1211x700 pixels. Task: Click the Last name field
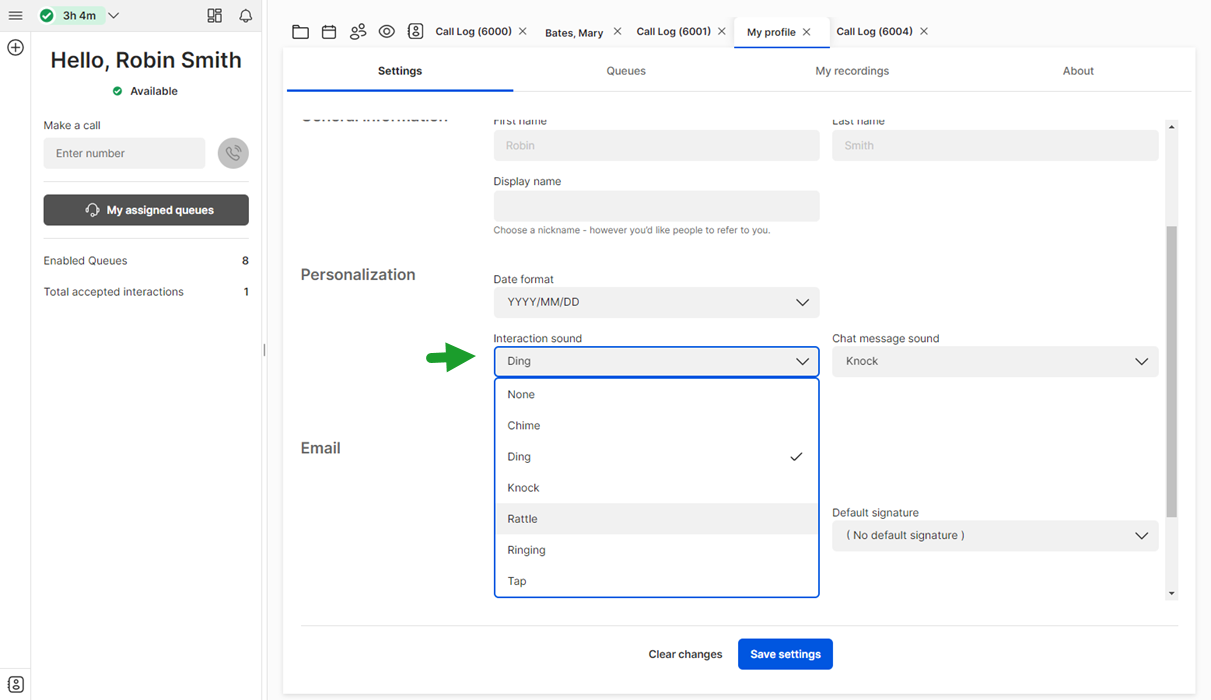coord(995,145)
